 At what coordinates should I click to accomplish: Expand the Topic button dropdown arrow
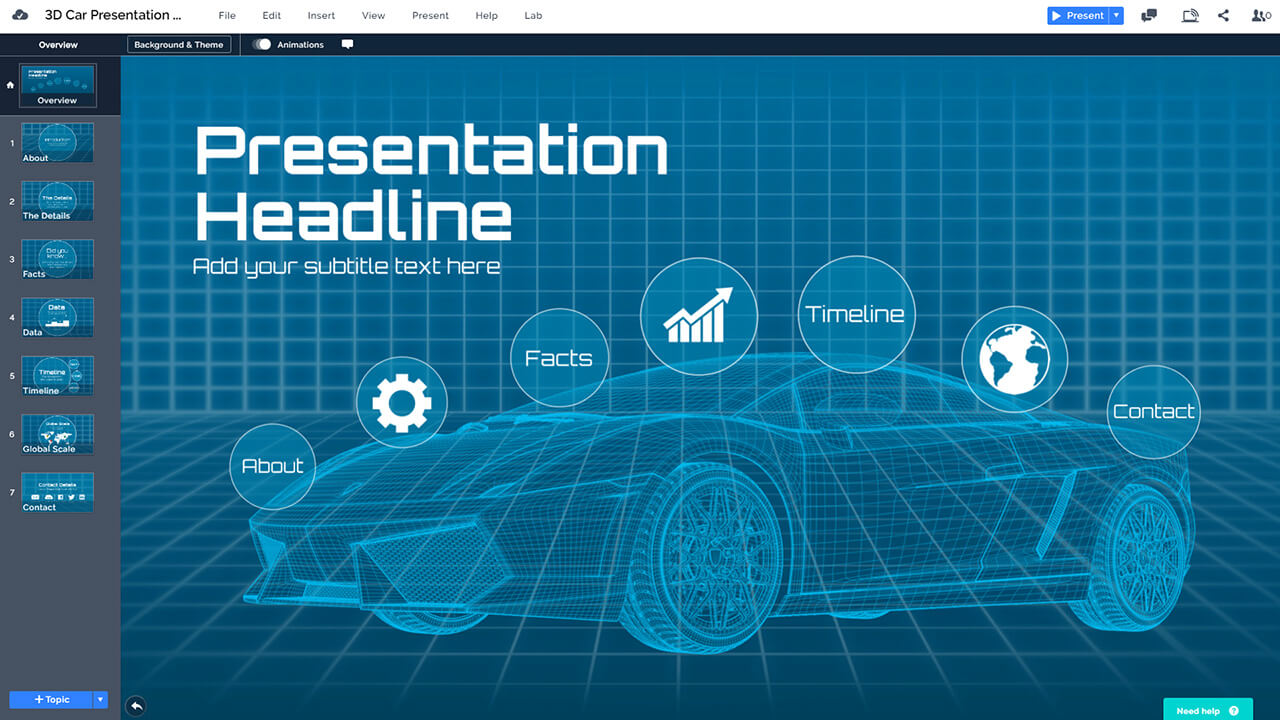point(100,700)
